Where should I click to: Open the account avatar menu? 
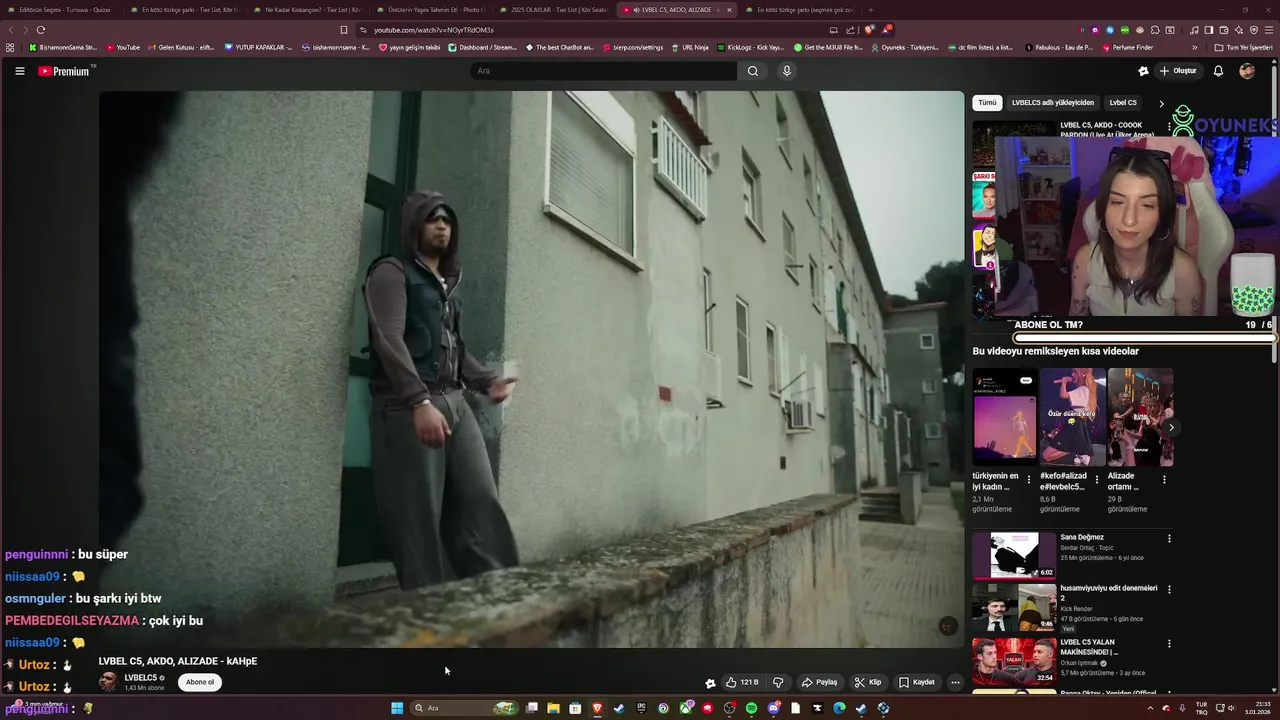pyautogui.click(x=1247, y=71)
